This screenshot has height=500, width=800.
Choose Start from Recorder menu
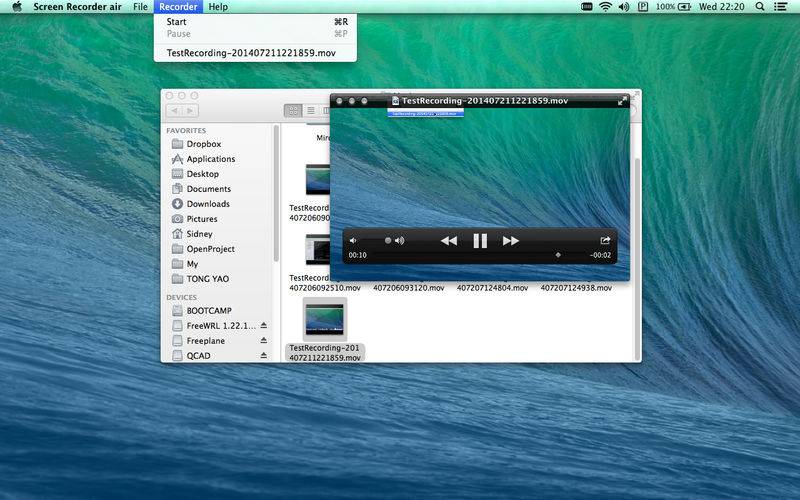(x=255, y=21)
